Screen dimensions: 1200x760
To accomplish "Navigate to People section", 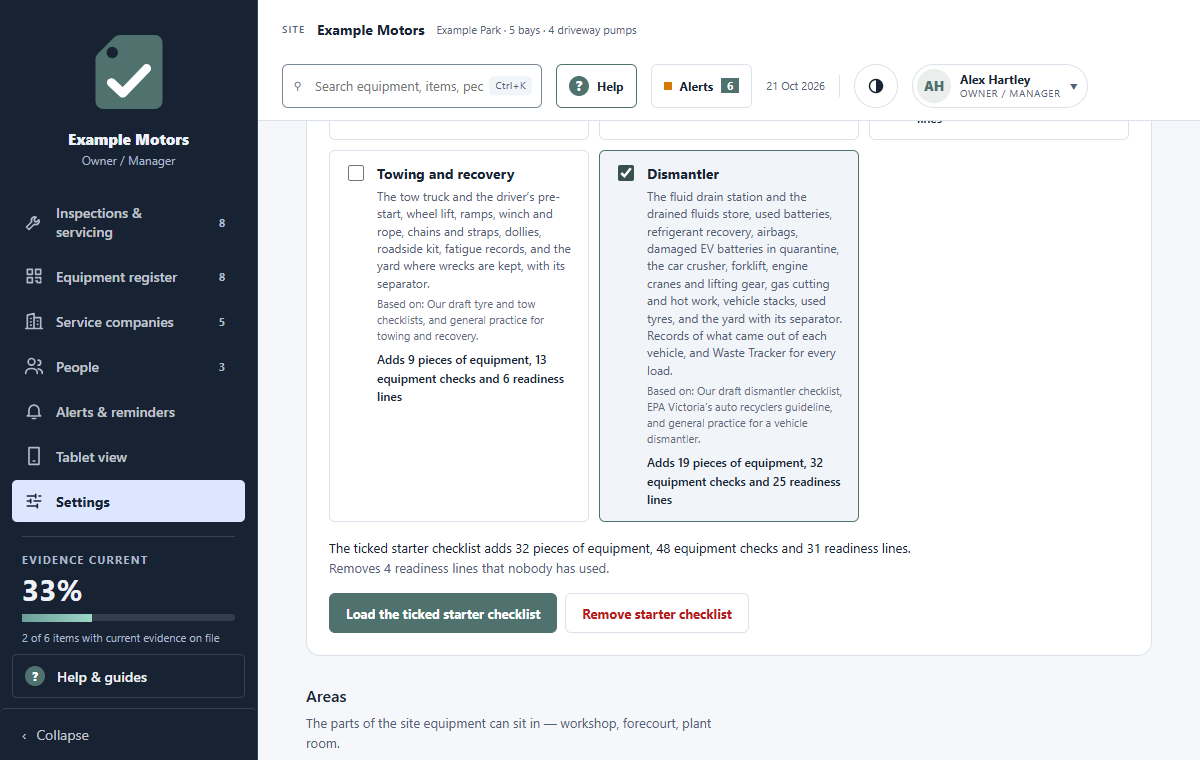I will [128, 367].
